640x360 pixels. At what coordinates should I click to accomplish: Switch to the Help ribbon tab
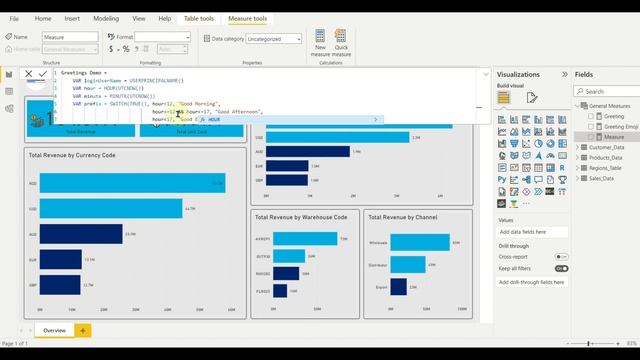164,19
